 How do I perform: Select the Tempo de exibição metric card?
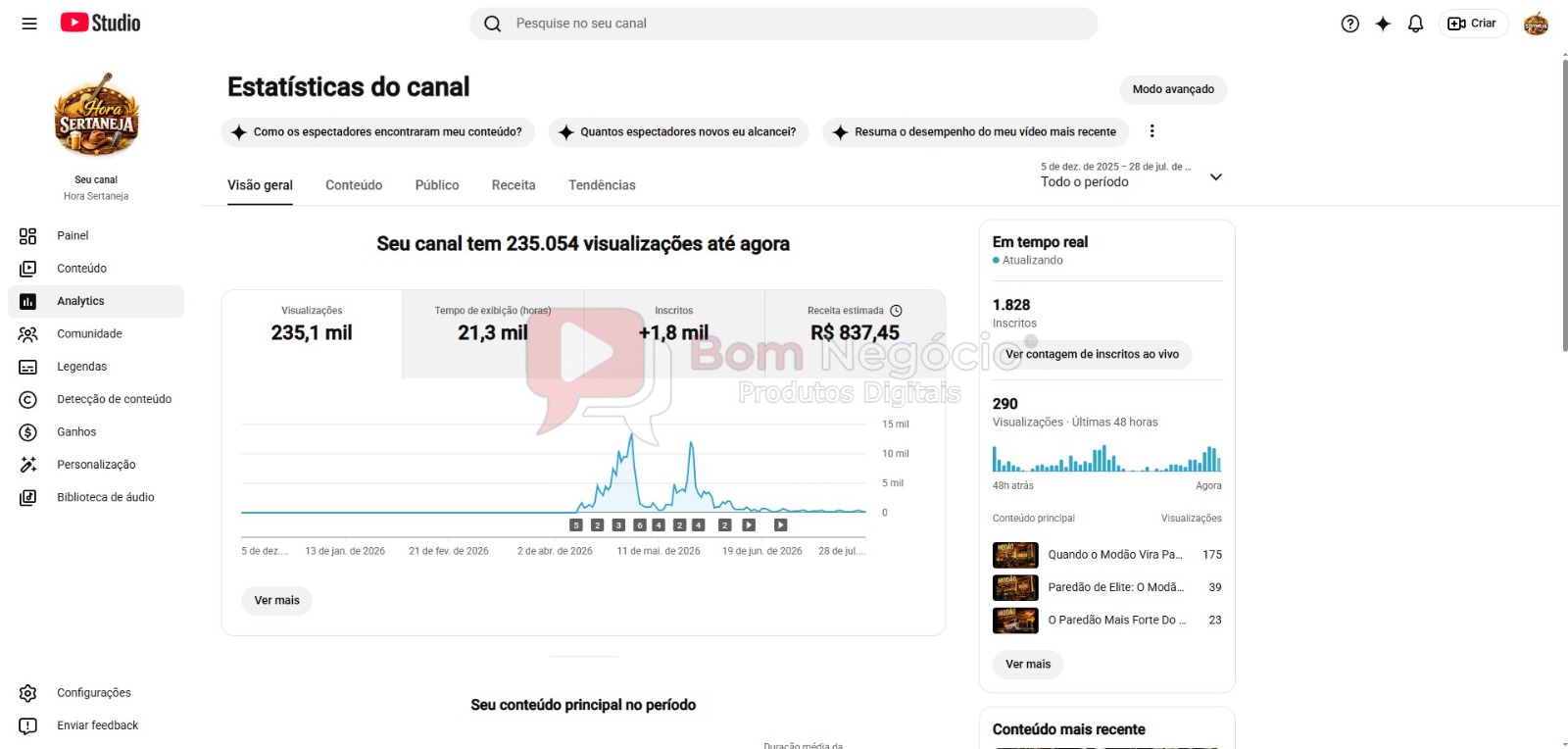(x=493, y=333)
